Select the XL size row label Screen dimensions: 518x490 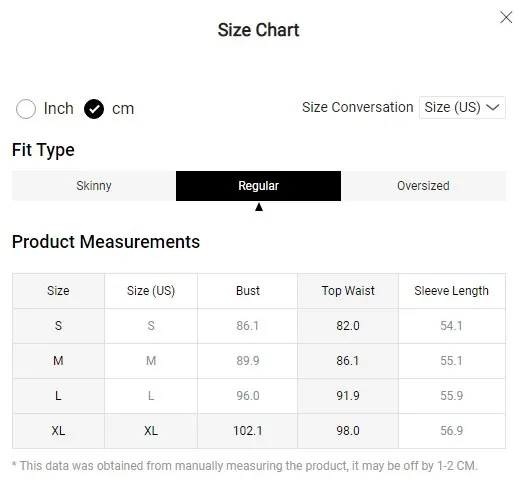(x=58, y=431)
